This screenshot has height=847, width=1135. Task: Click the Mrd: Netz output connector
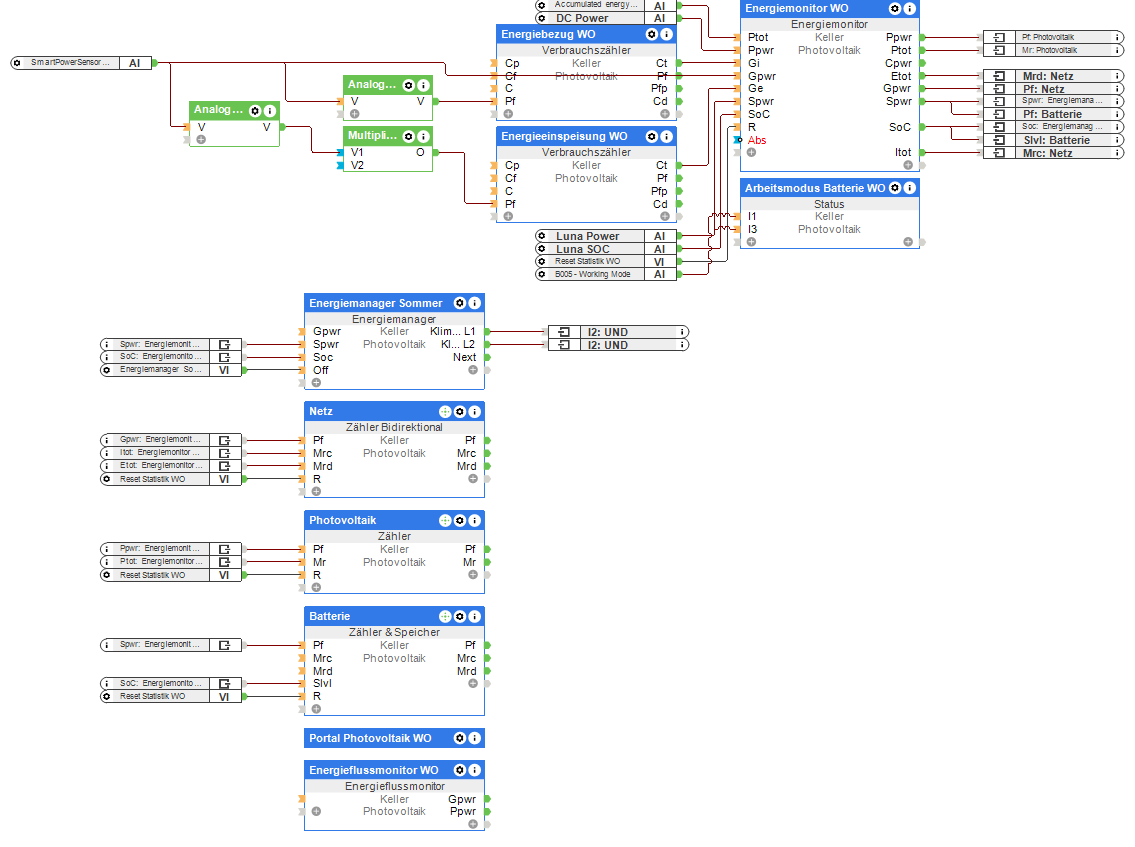(x=1053, y=76)
